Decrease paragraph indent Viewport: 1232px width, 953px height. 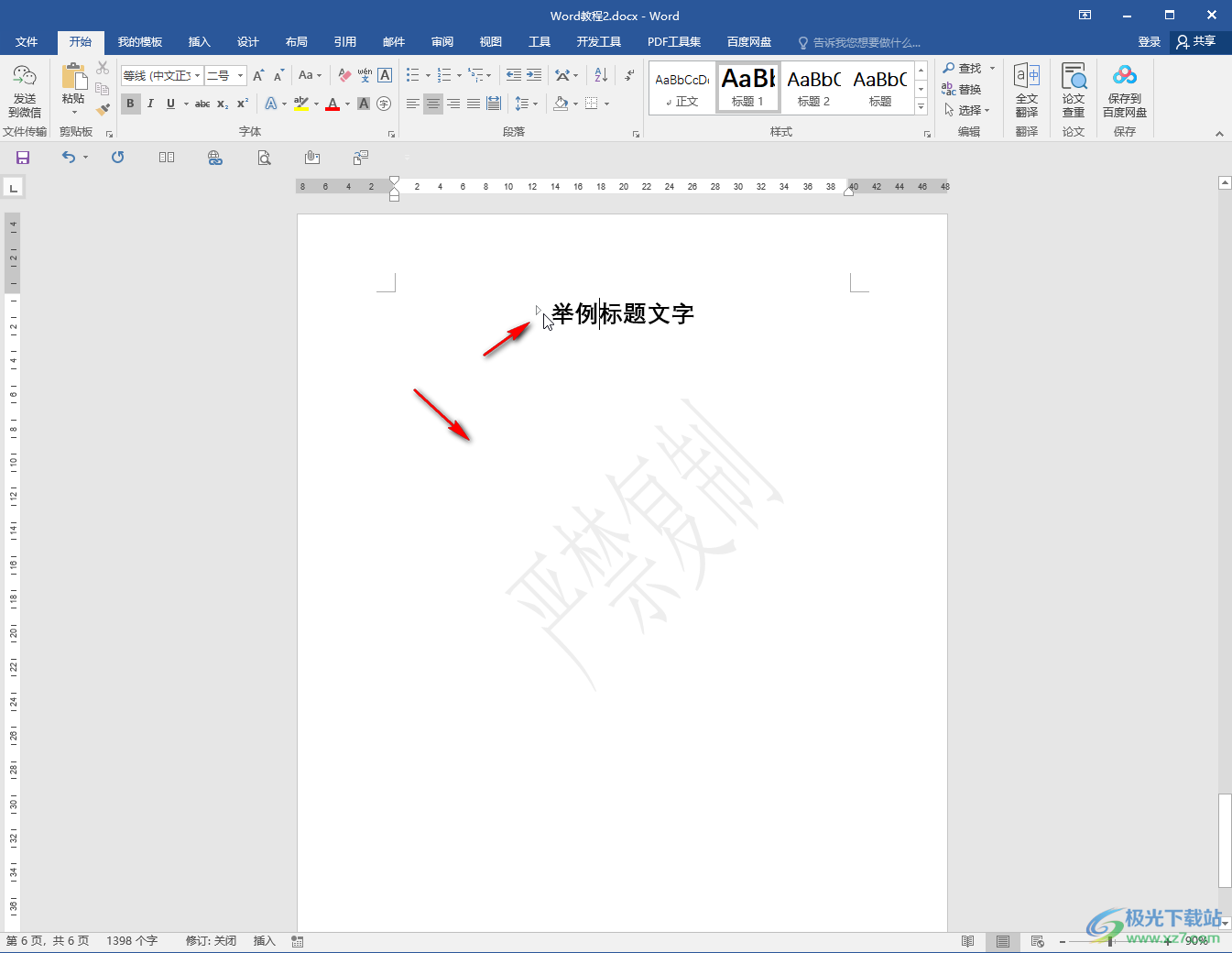click(514, 75)
